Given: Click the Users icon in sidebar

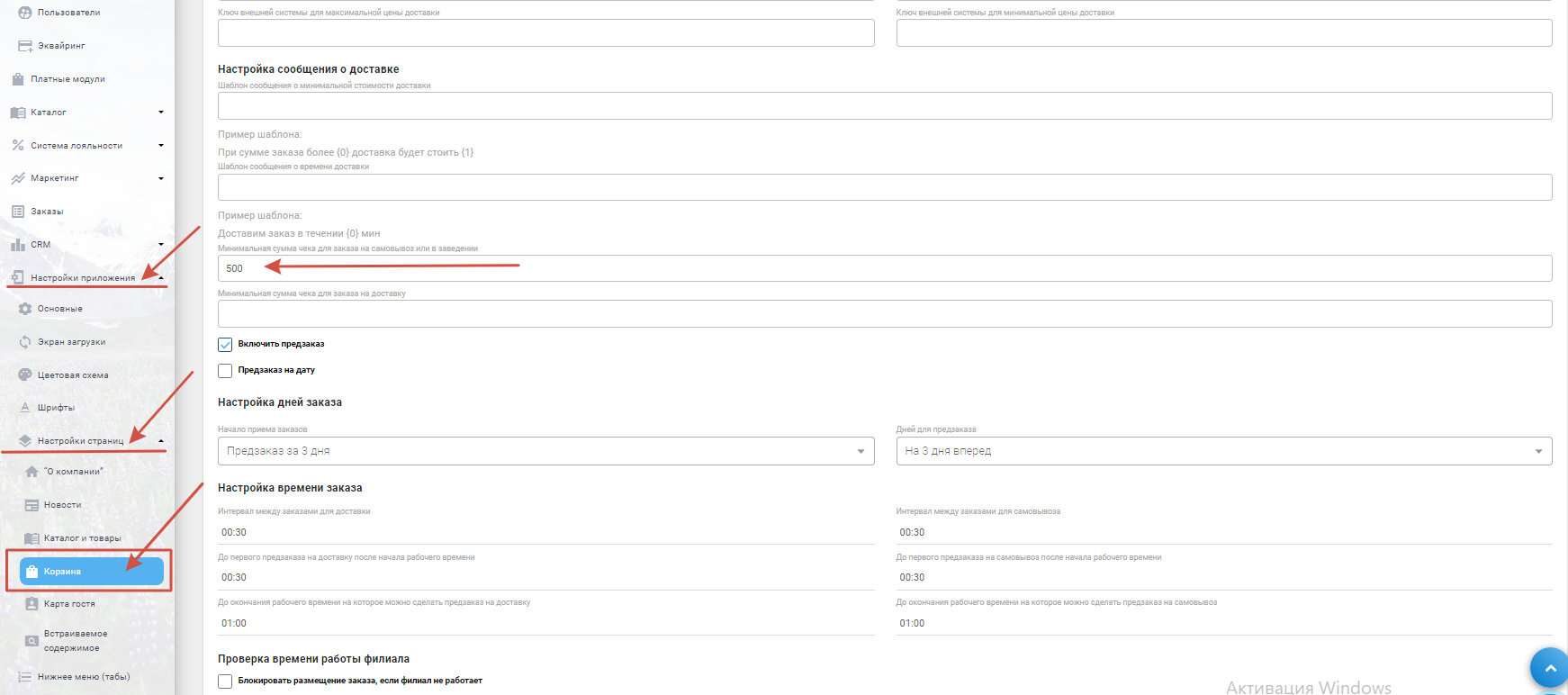Looking at the screenshot, I should pyautogui.click(x=25, y=13).
